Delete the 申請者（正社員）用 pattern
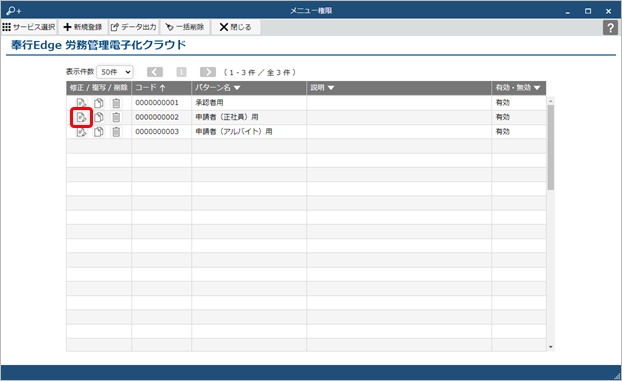 tap(116, 117)
